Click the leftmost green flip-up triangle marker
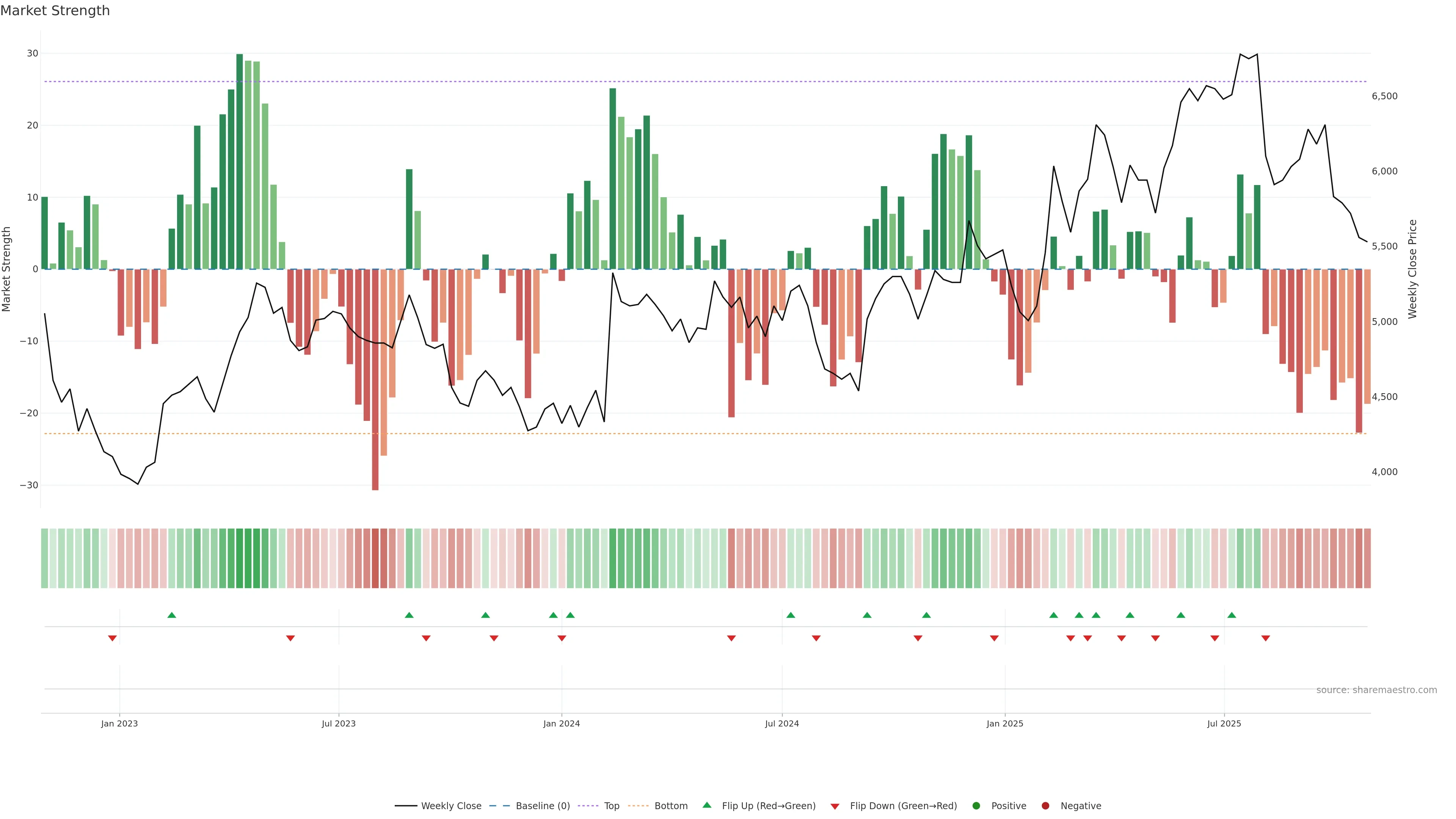 (172, 615)
